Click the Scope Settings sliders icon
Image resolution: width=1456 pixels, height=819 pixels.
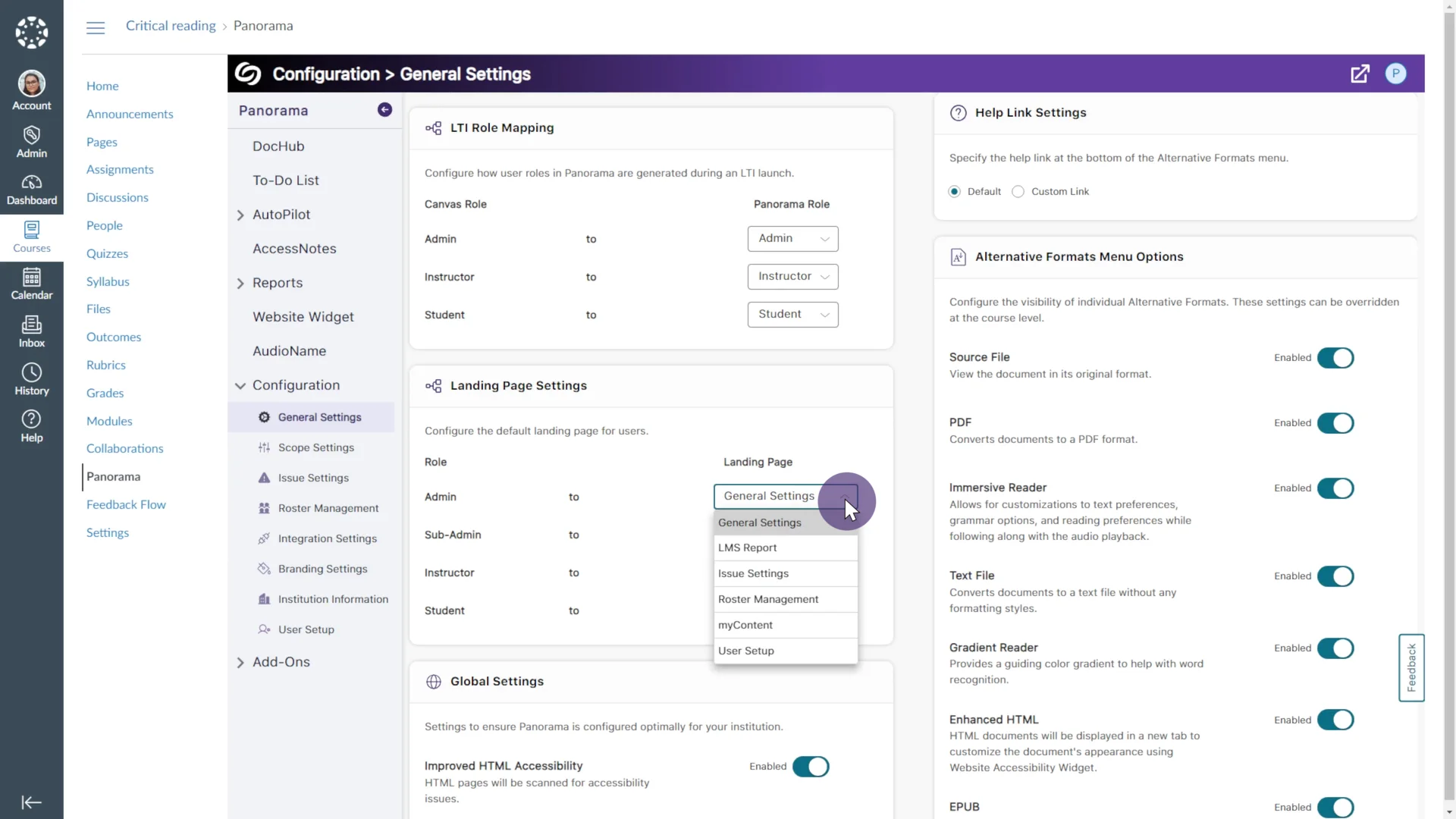[264, 447]
